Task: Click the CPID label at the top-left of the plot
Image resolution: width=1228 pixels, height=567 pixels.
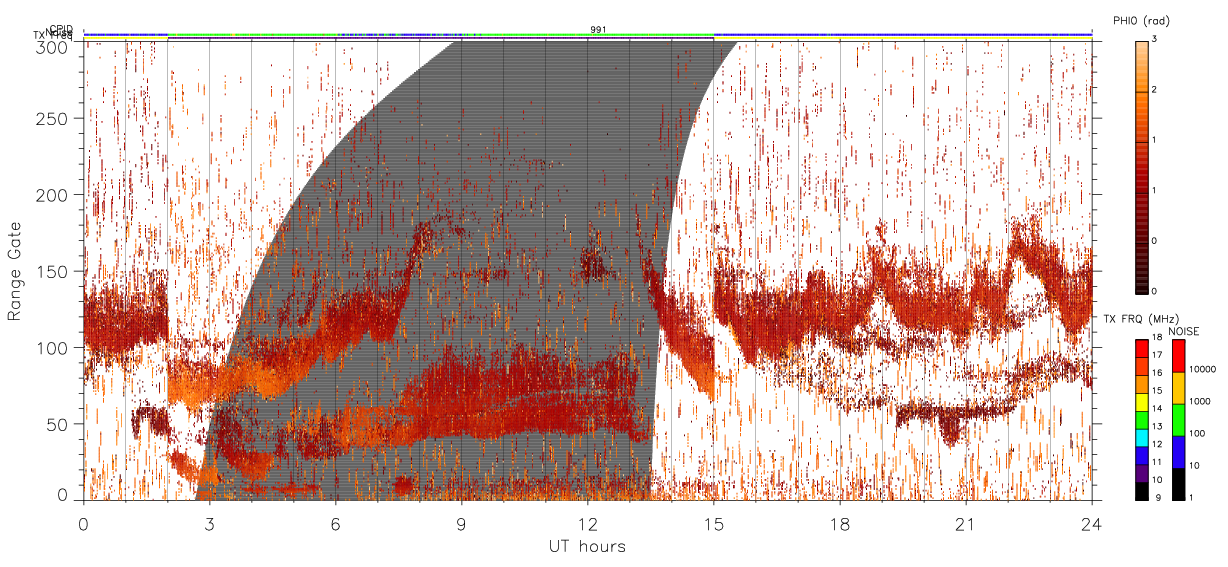Action: coord(62,29)
